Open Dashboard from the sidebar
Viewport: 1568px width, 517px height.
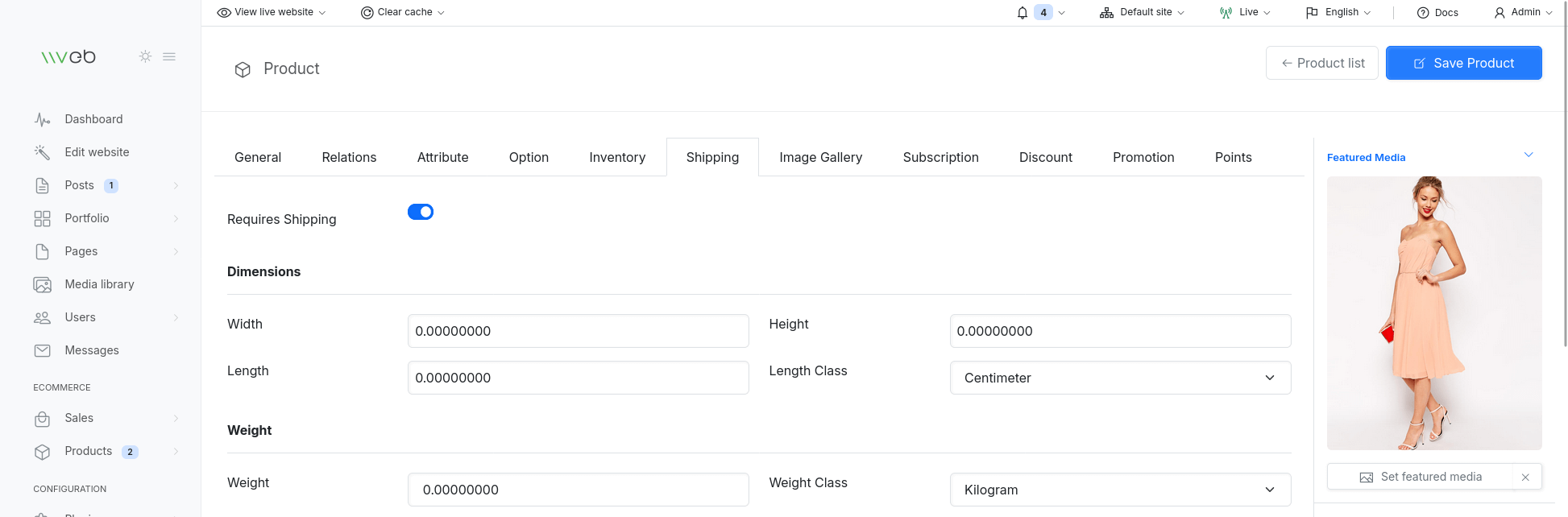[x=93, y=119]
